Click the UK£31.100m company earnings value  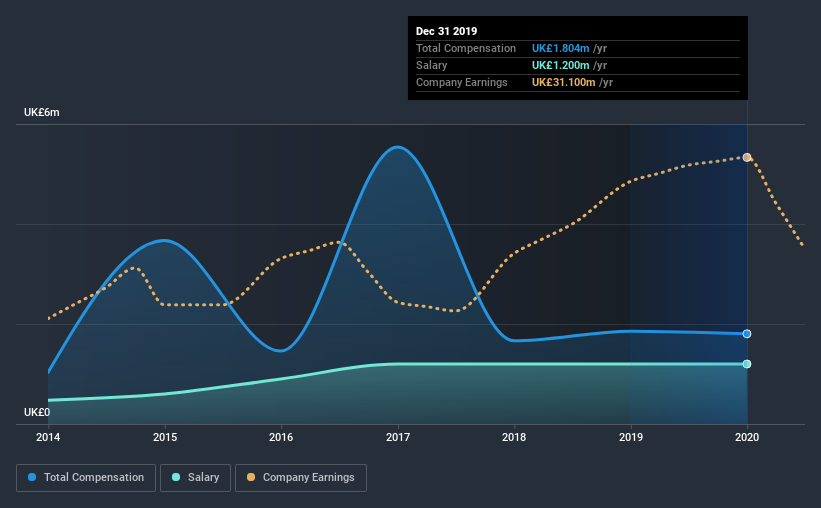tap(563, 82)
